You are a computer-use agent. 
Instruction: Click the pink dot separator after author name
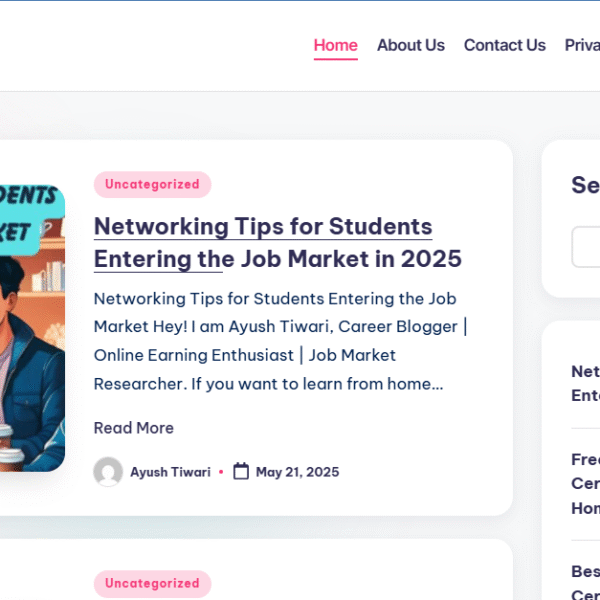[221, 472]
